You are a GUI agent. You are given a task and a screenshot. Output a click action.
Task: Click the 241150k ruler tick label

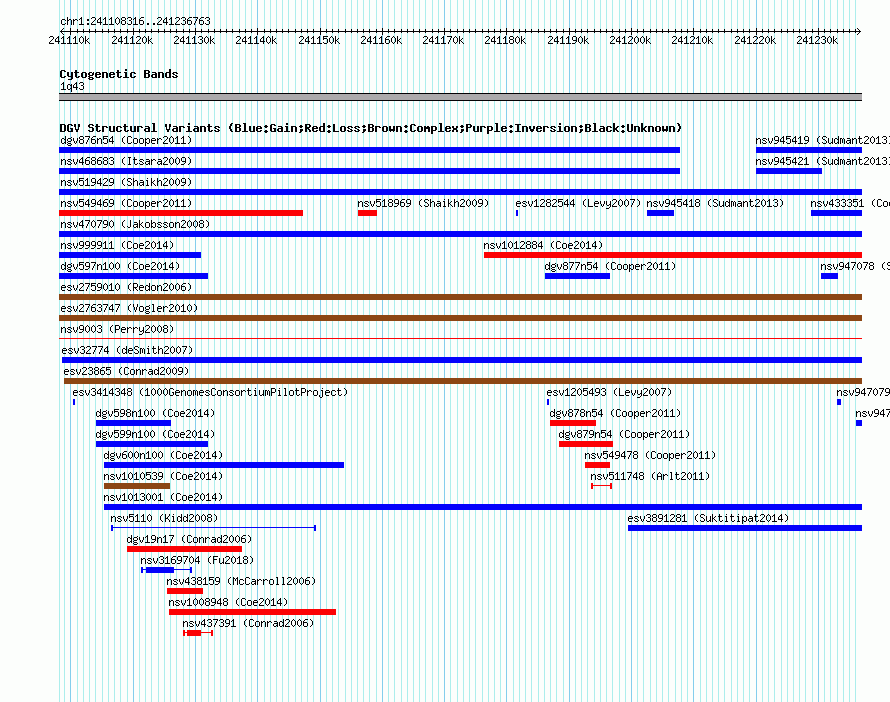click(319, 40)
